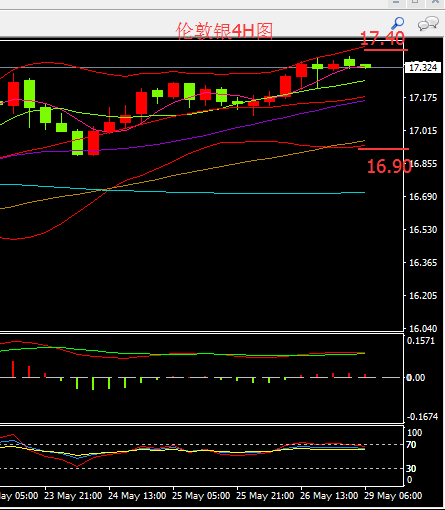Click the maximize window button
445x510 pixels.
415,3
